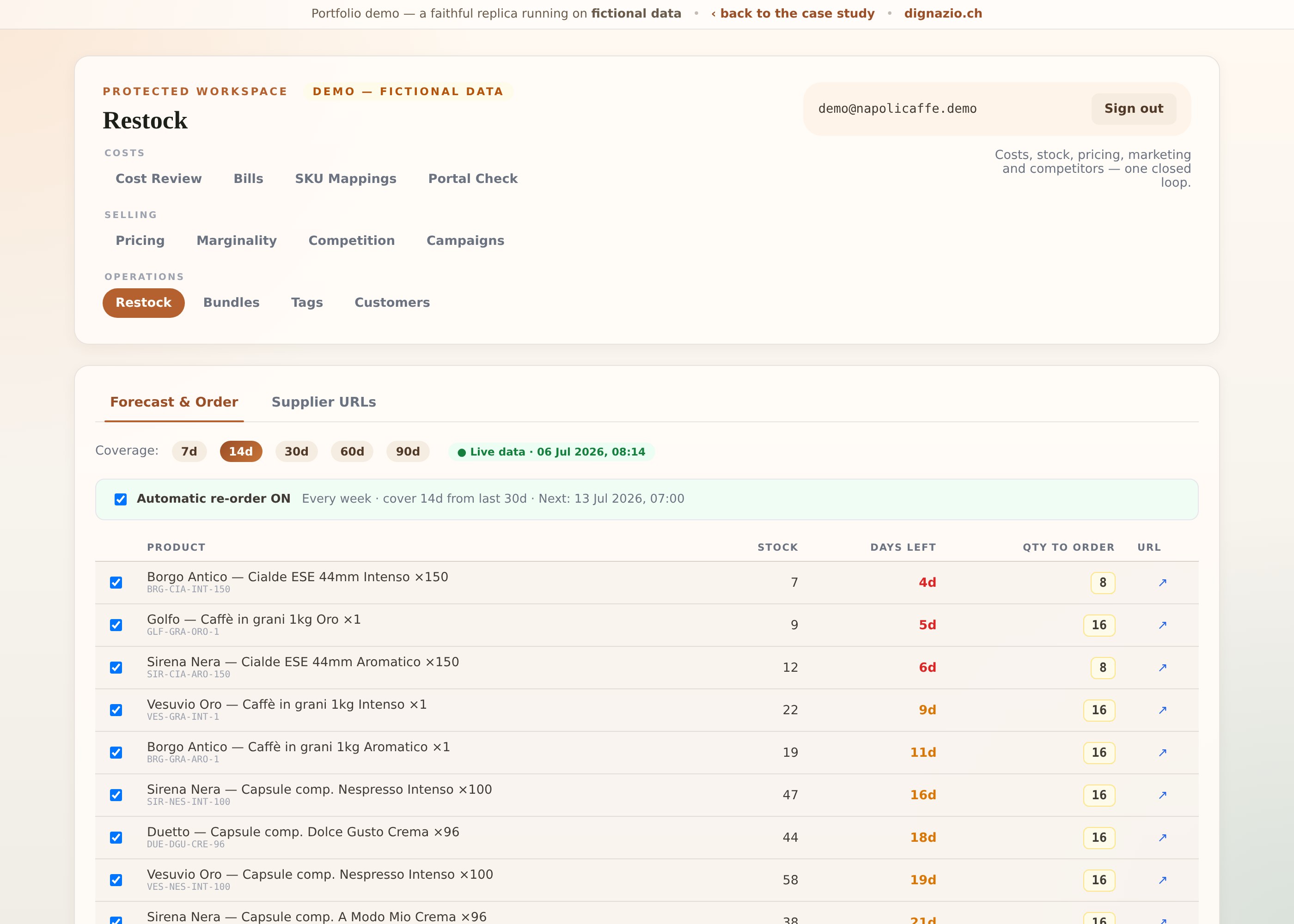1294x924 pixels.
Task: Set coverage to 30d
Action: tap(297, 451)
